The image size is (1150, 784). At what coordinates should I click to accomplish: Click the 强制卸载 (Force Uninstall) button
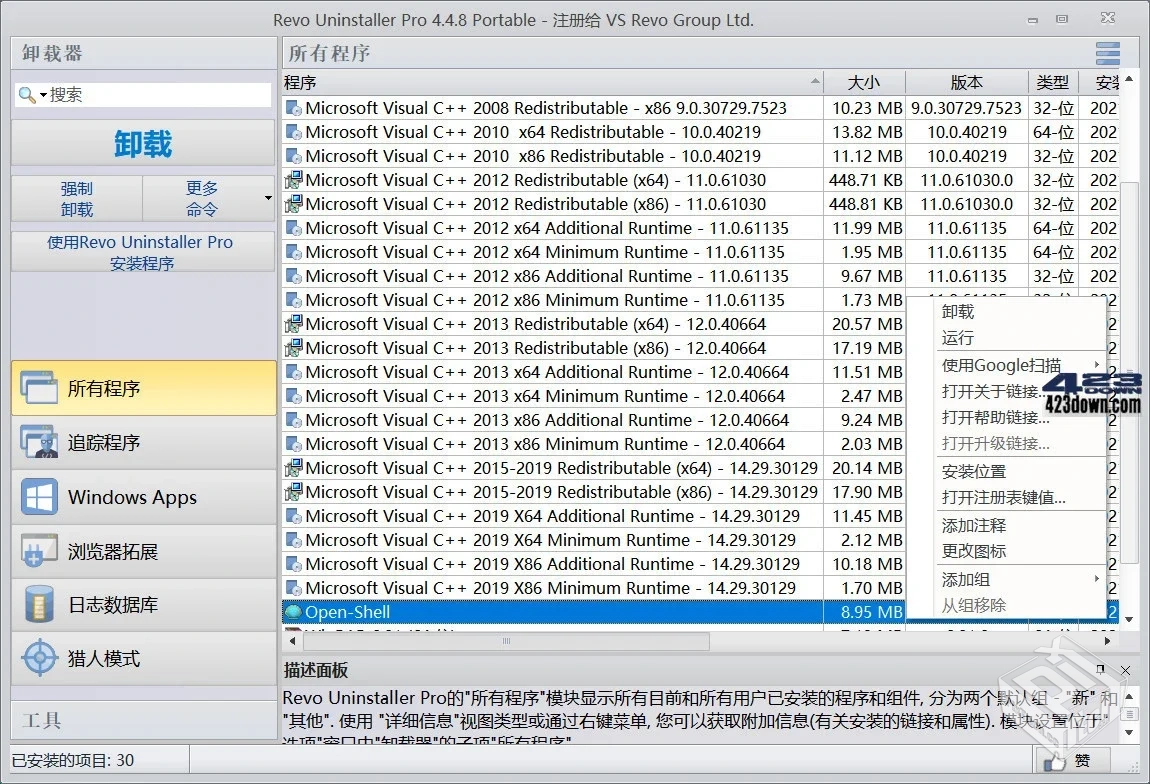tap(76, 197)
